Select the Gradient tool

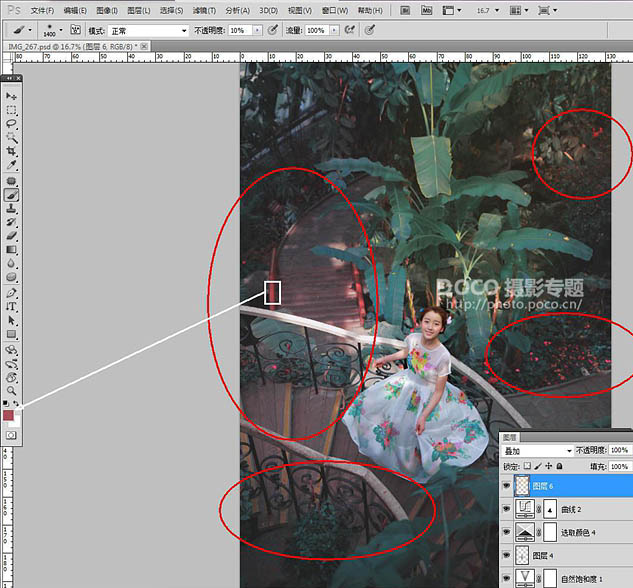point(11,250)
